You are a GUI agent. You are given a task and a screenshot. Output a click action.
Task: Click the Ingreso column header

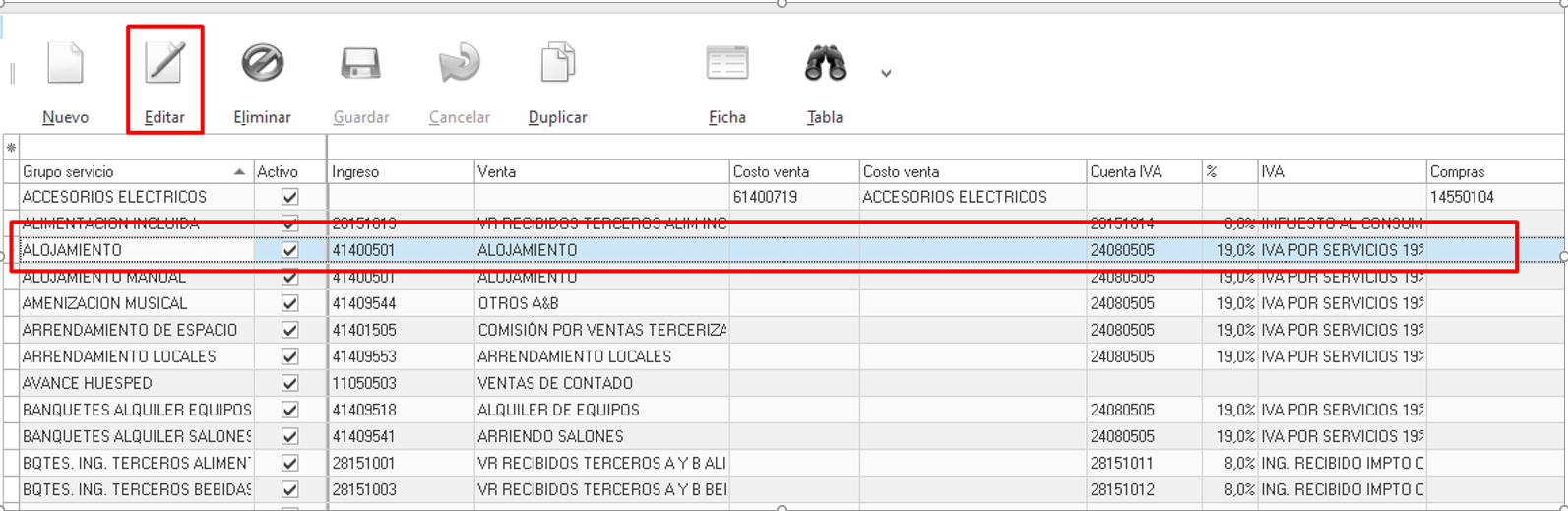click(400, 172)
